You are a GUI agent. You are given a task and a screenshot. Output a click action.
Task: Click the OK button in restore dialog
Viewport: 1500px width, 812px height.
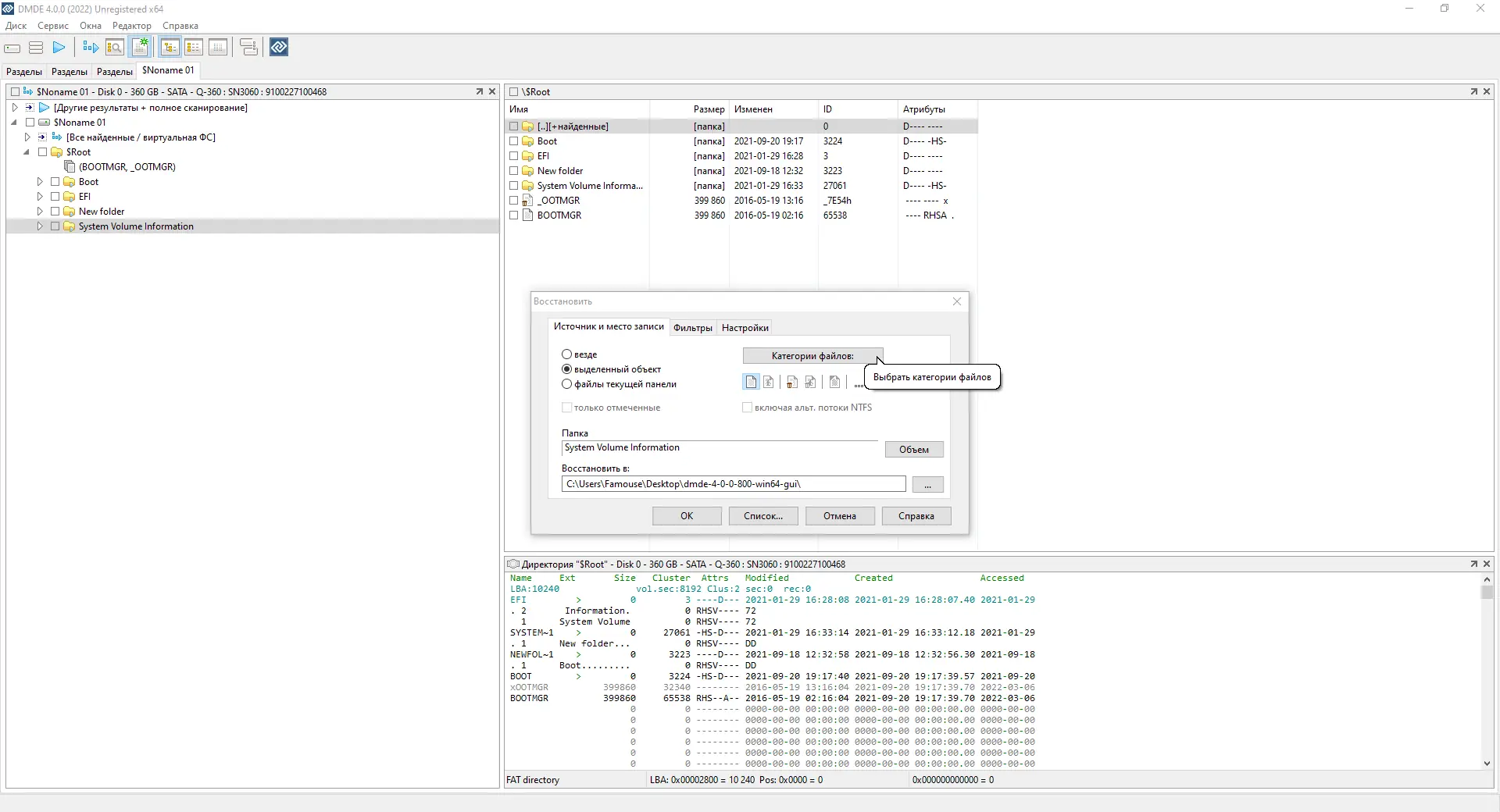pyautogui.click(x=687, y=516)
